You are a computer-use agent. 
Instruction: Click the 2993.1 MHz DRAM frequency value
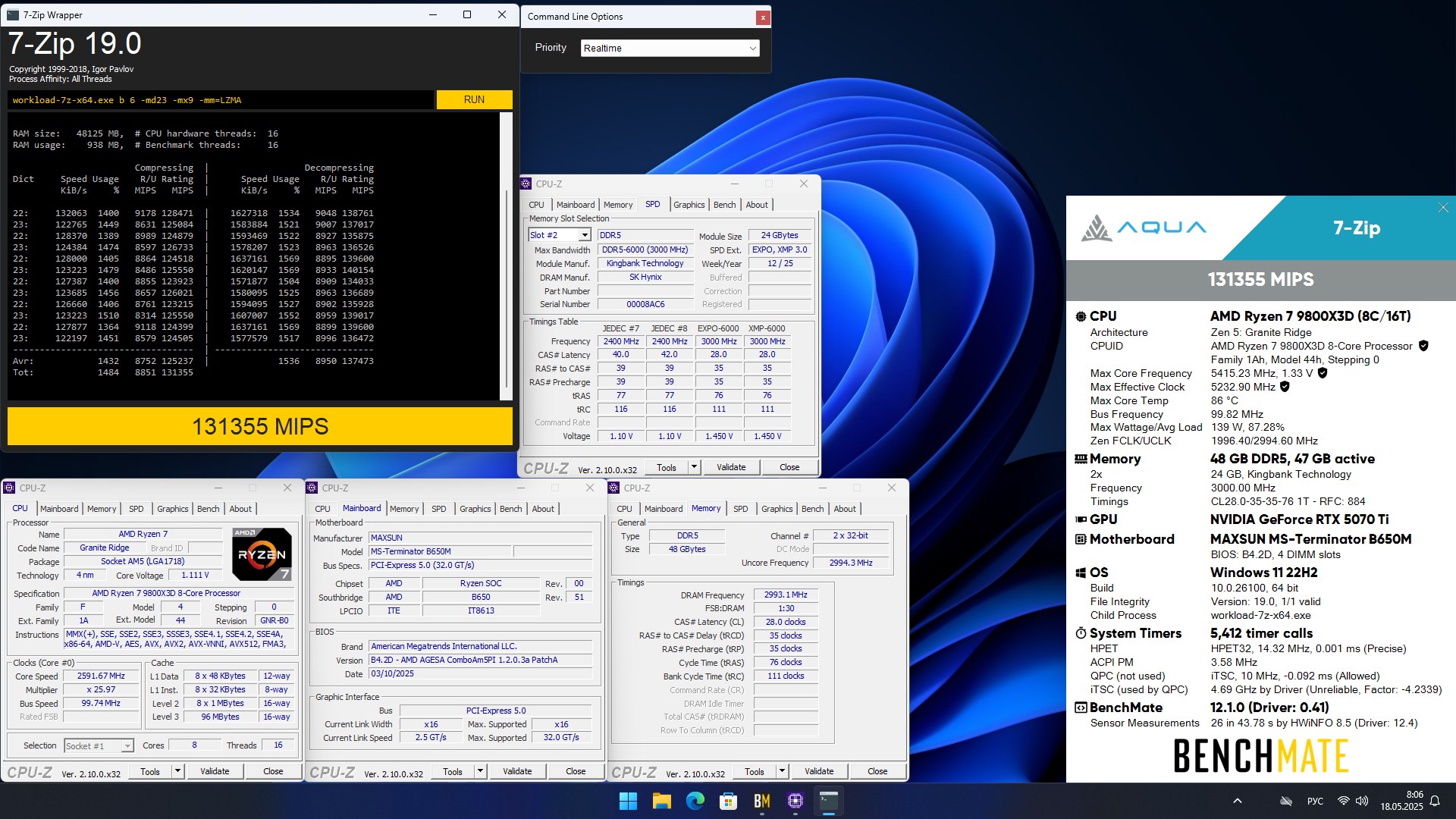[786, 595]
